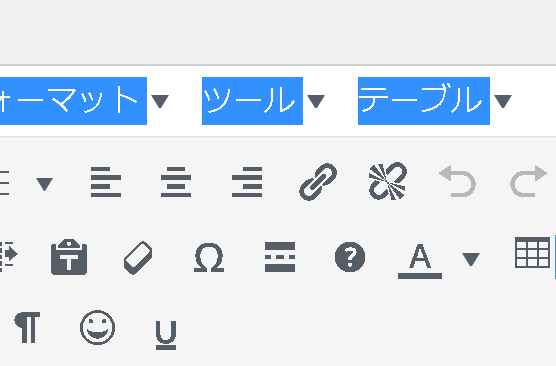Click the insert table grid icon
Image resolution: width=556 pixels, height=366 pixels.
tap(532, 253)
